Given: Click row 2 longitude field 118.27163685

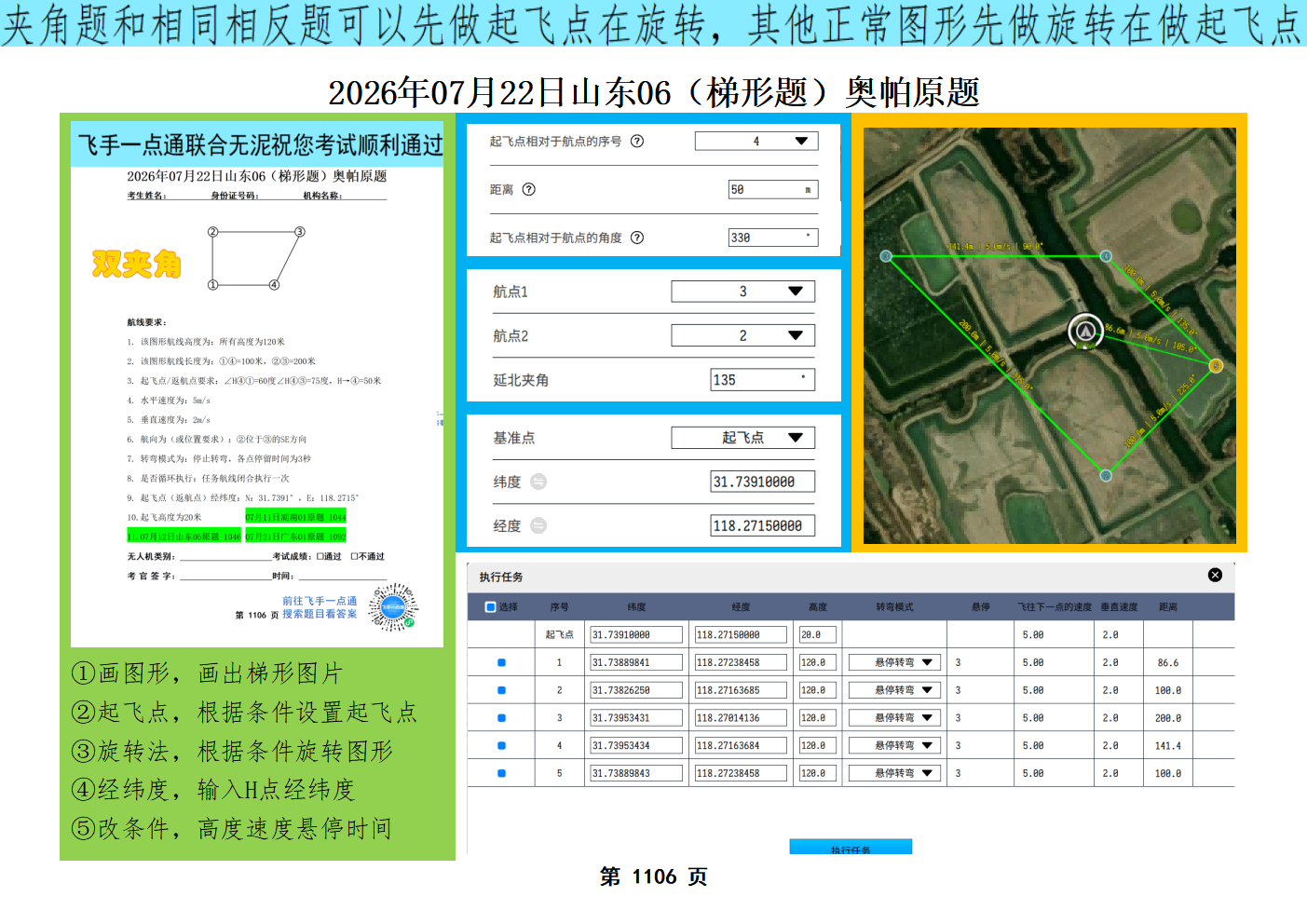Looking at the screenshot, I should pyautogui.click(x=741, y=690).
